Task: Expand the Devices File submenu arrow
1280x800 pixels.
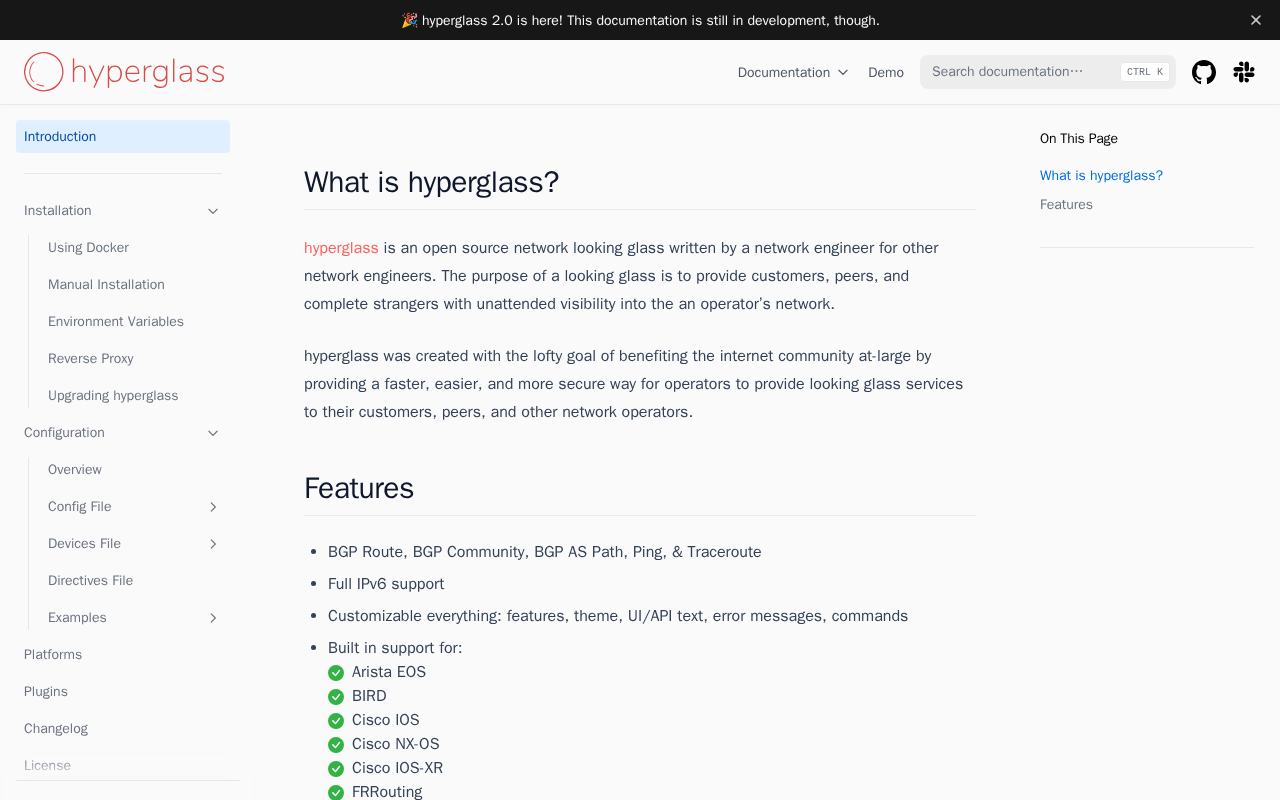Action: 213,544
